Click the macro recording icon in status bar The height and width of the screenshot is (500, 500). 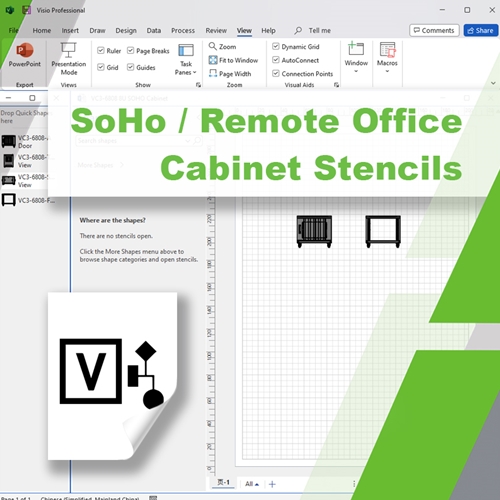153,498
